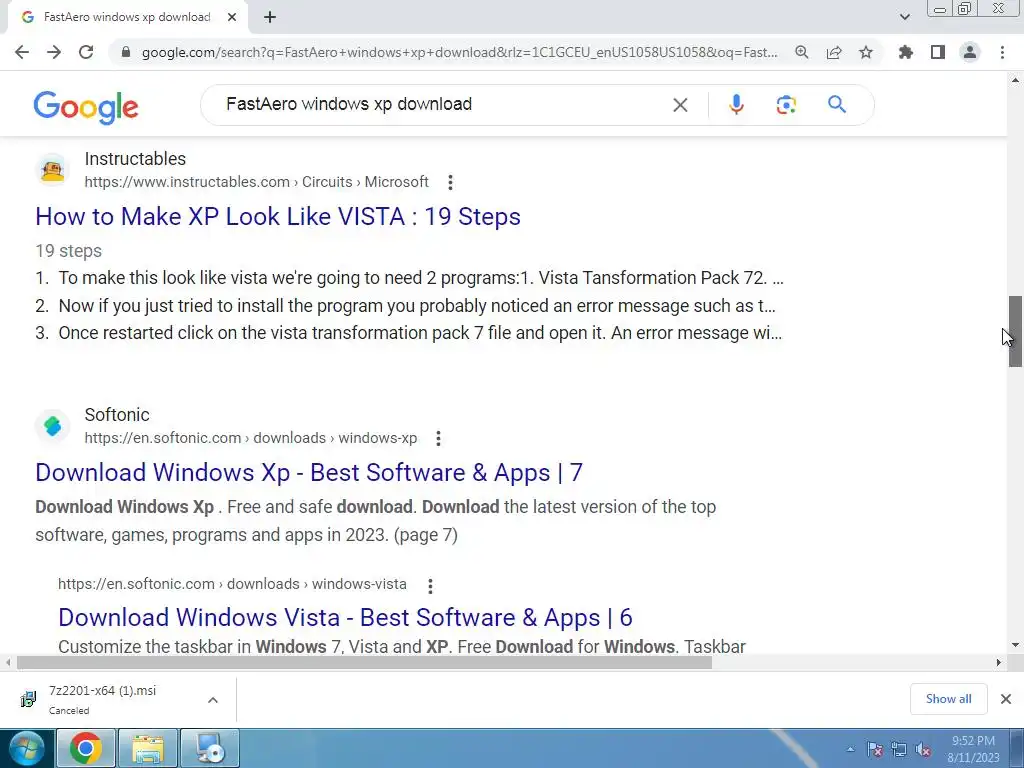Click the 19 steps text
The width and height of the screenshot is (1024, 768).
(69, 251)
